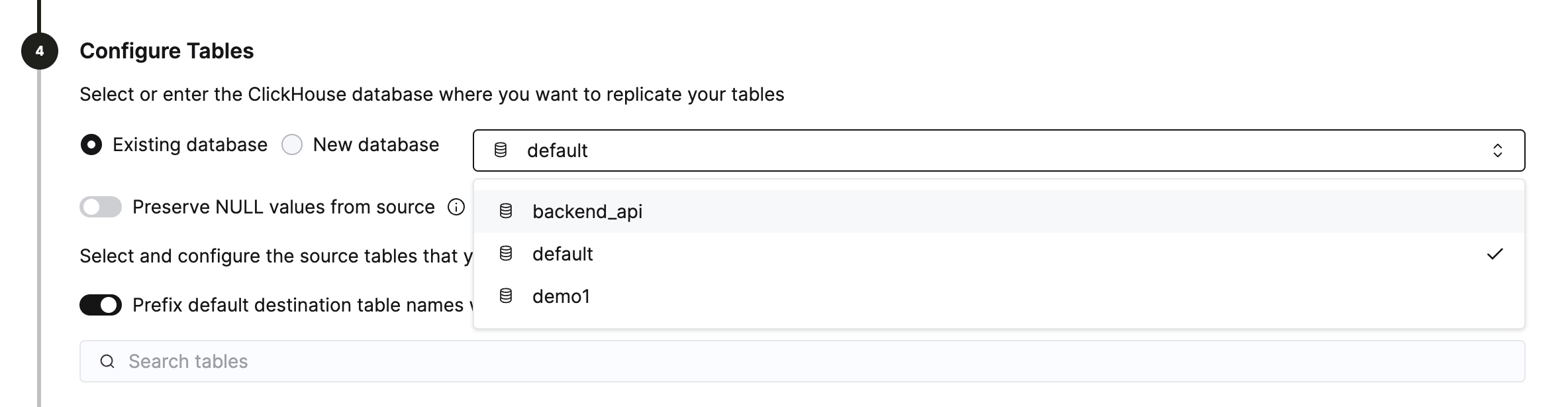Select the New database radio button
Screen dimensions: 1568x407
(x=291, y=144)
